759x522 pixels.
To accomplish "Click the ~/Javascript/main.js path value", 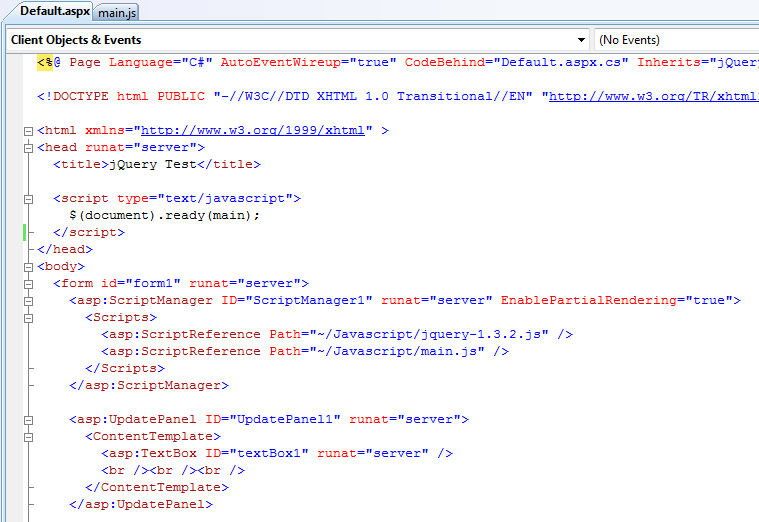I will pos(397,351).
